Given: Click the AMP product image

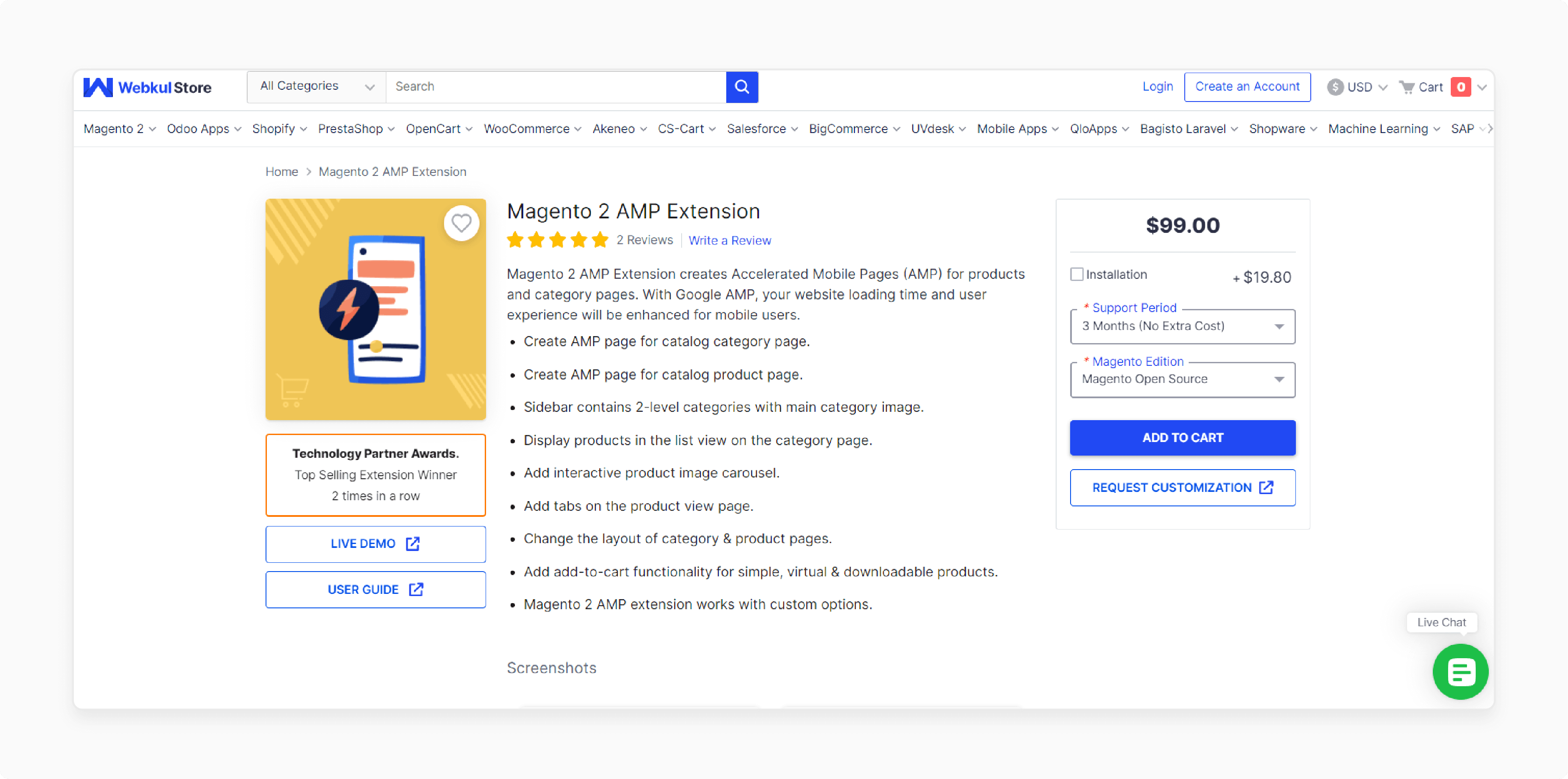Looking at the screenshot, I should [375, 309].
